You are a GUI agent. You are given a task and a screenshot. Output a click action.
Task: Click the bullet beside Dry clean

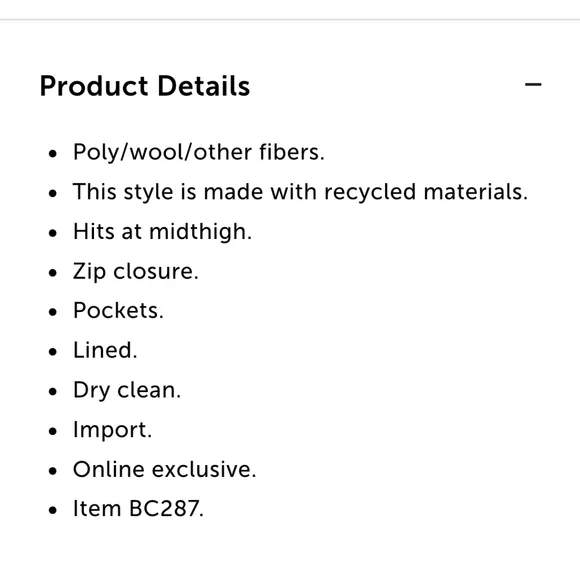53,391
